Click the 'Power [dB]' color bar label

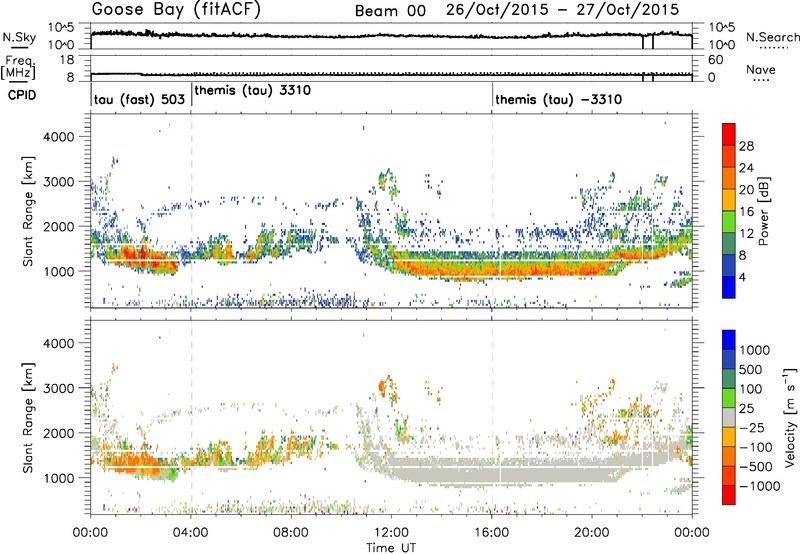(763, 211)
